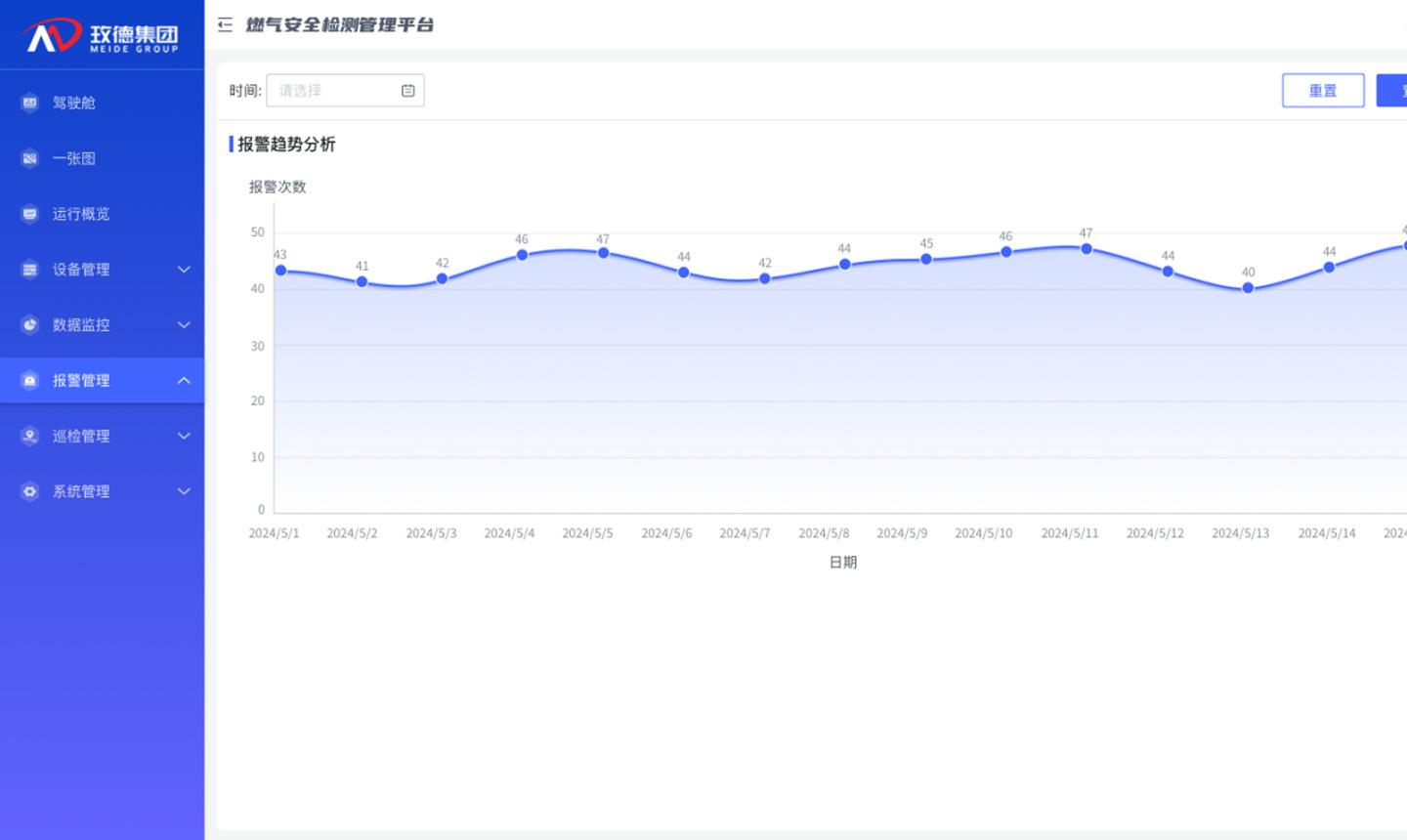Click the 请选择 time input field
The image size is (1407, 840).
pos(332,90)
